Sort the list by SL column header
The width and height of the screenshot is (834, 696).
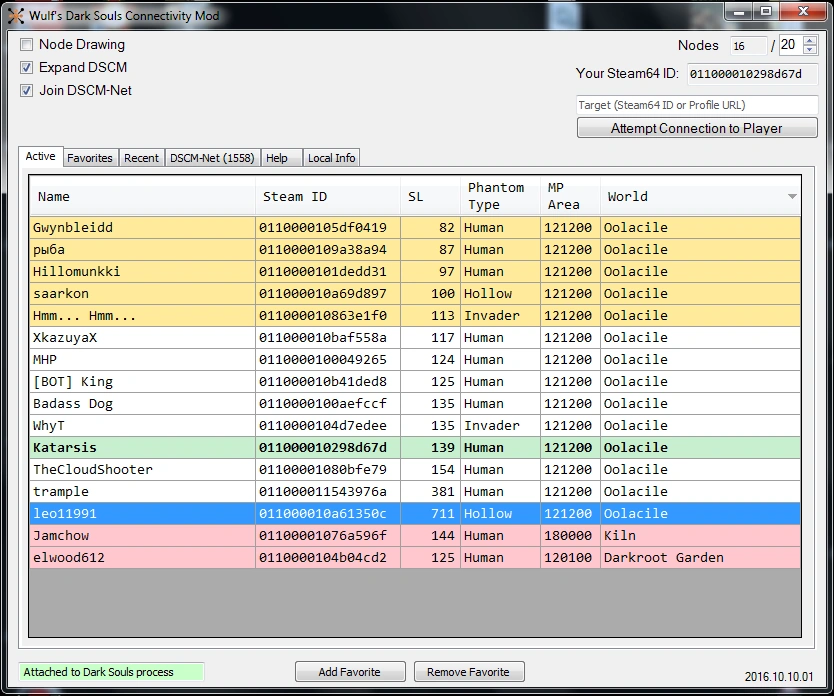[430, 196]
